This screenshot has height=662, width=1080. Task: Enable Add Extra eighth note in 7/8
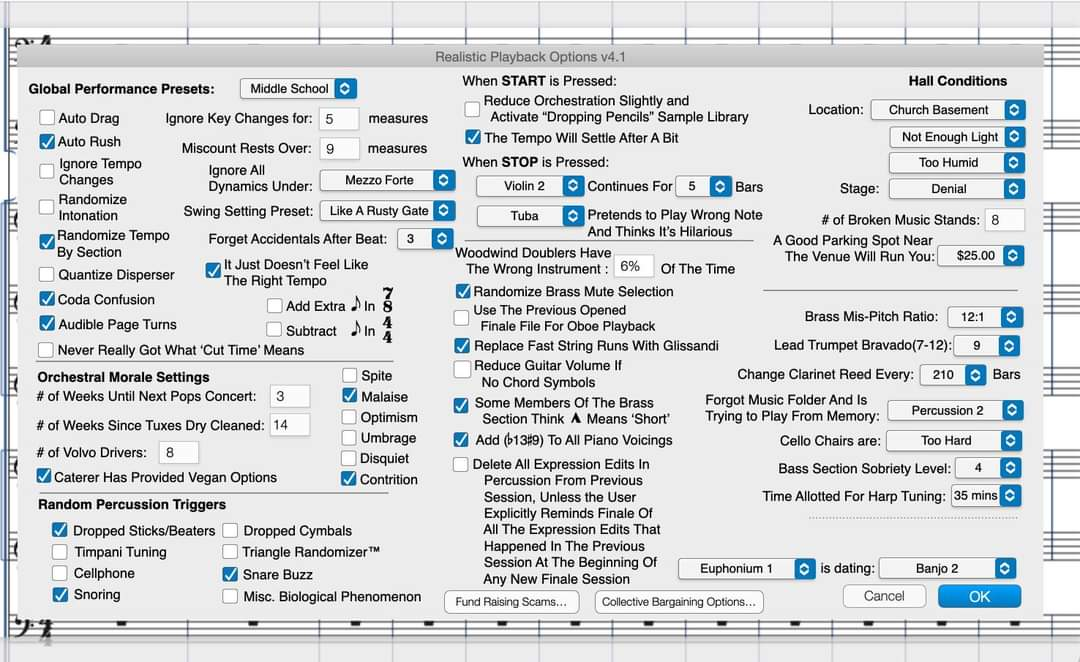[x=275, y=306]
